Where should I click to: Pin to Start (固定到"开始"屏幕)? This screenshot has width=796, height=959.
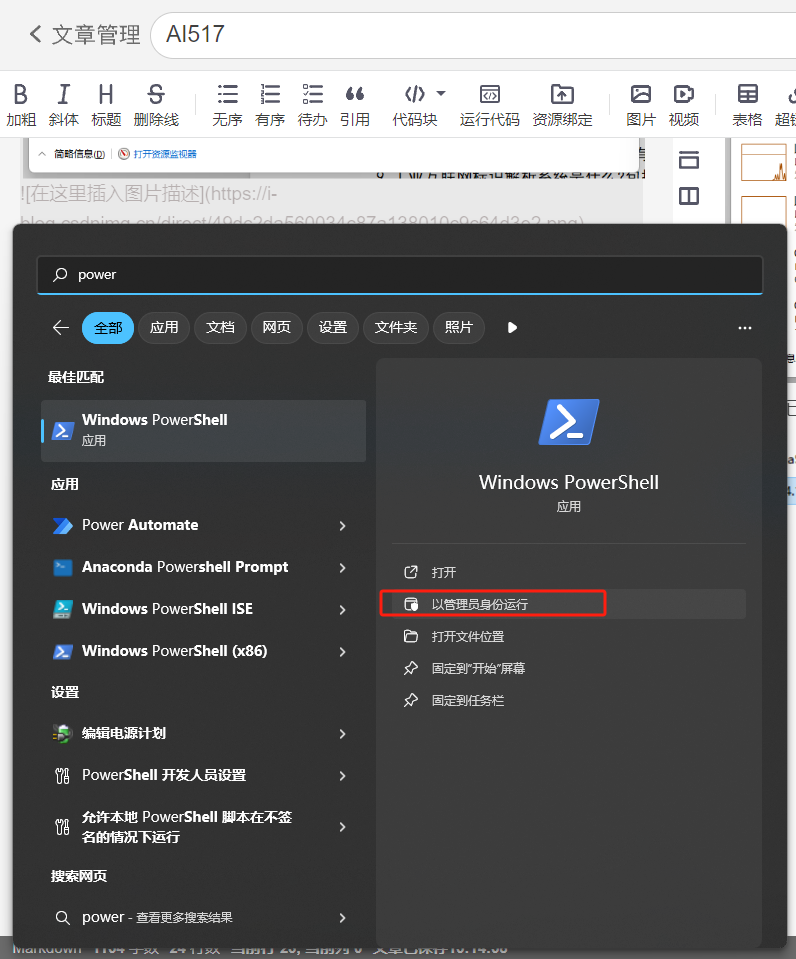click(x=568, y=668)
